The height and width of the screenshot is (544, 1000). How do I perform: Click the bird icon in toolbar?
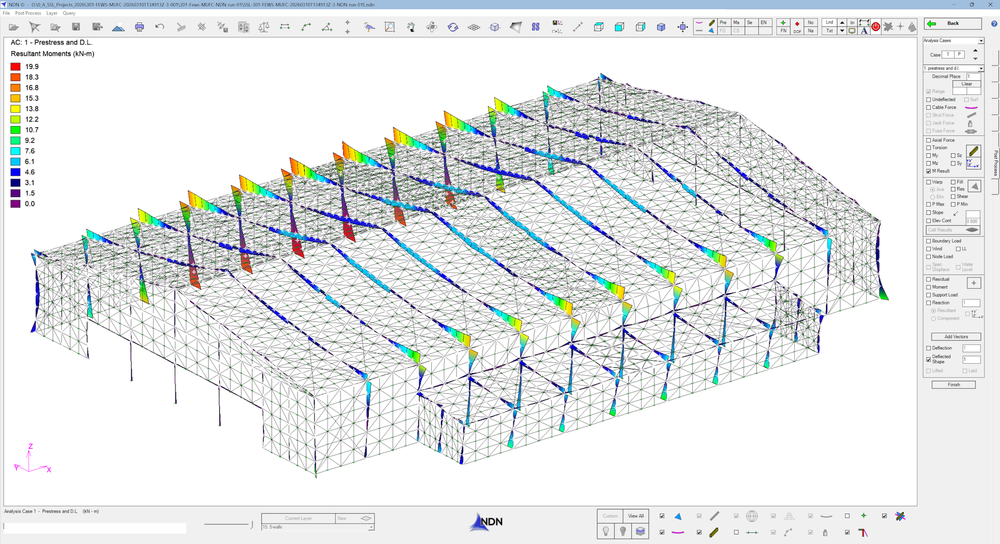(369, 27)
